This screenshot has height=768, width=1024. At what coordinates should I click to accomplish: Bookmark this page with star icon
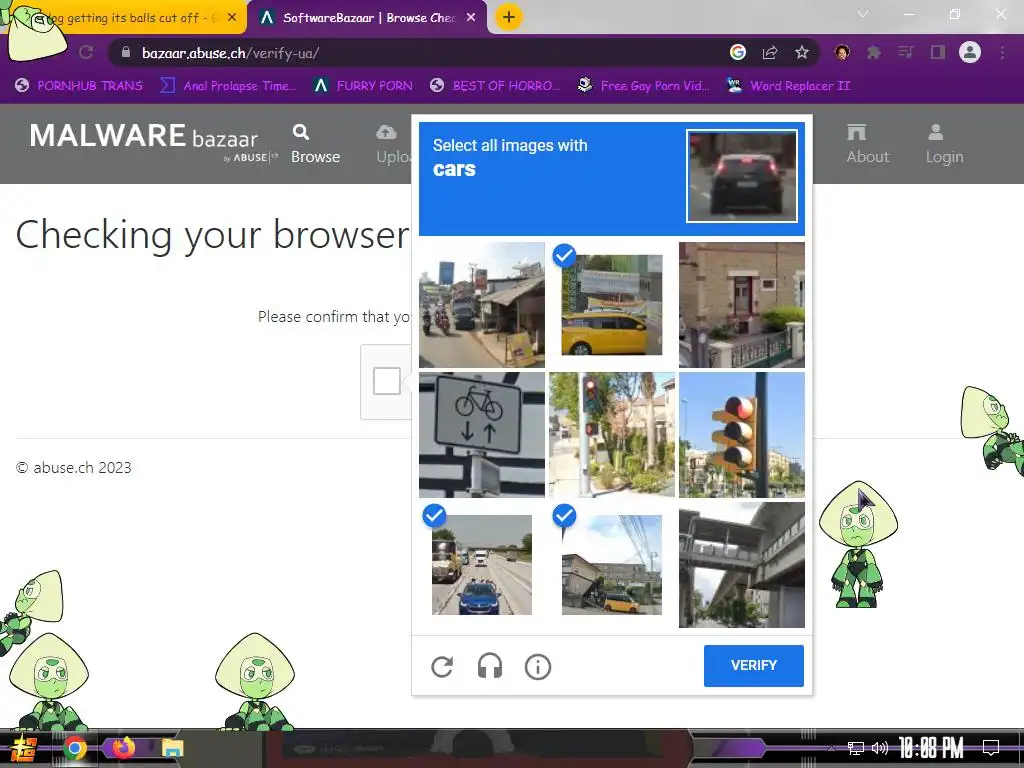(x=802, y=52)
